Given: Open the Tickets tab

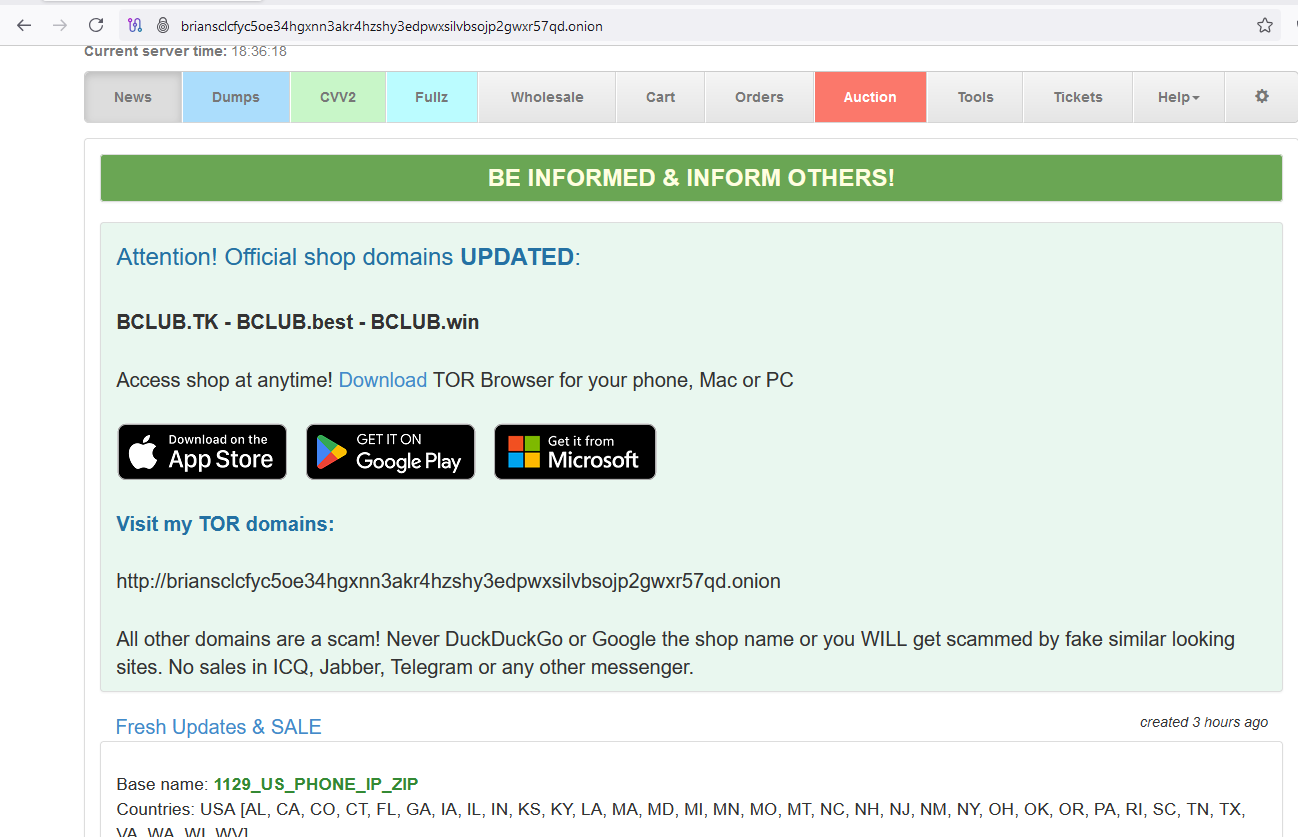Looking at the screenshot, I should point(1077,97).
